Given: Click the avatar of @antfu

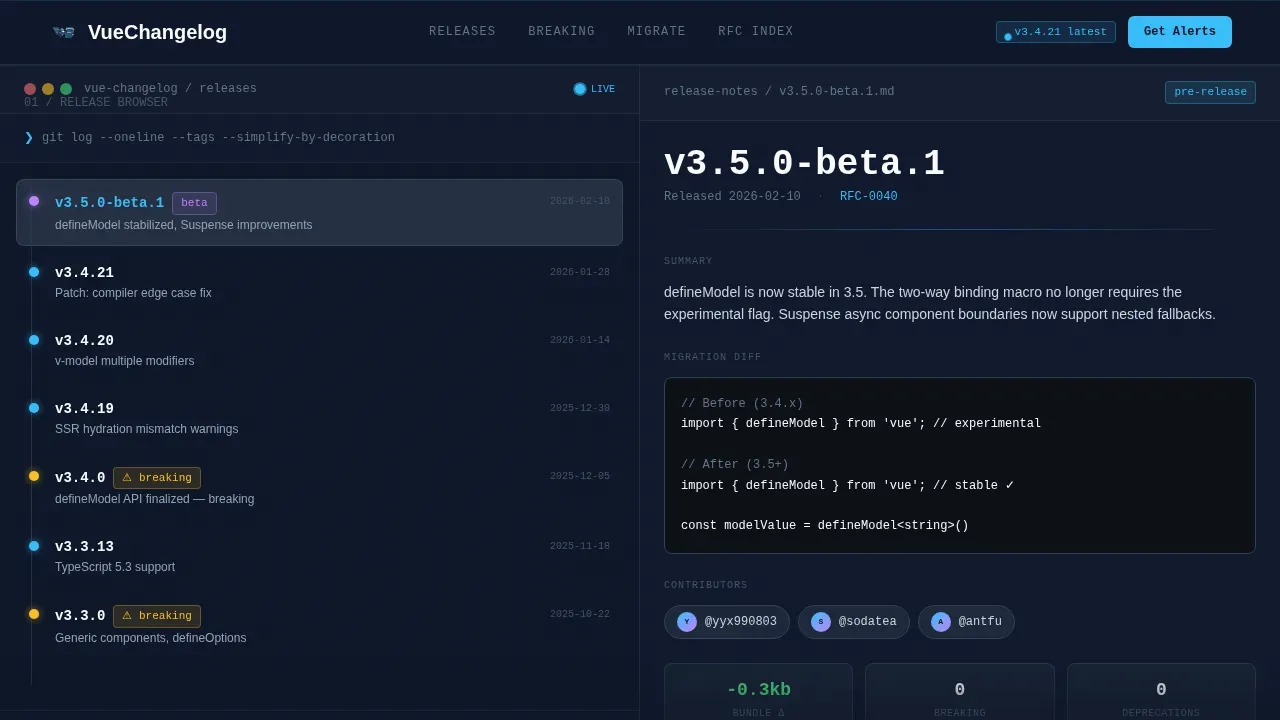Looking at the screenshot, I should coord(941,622).
